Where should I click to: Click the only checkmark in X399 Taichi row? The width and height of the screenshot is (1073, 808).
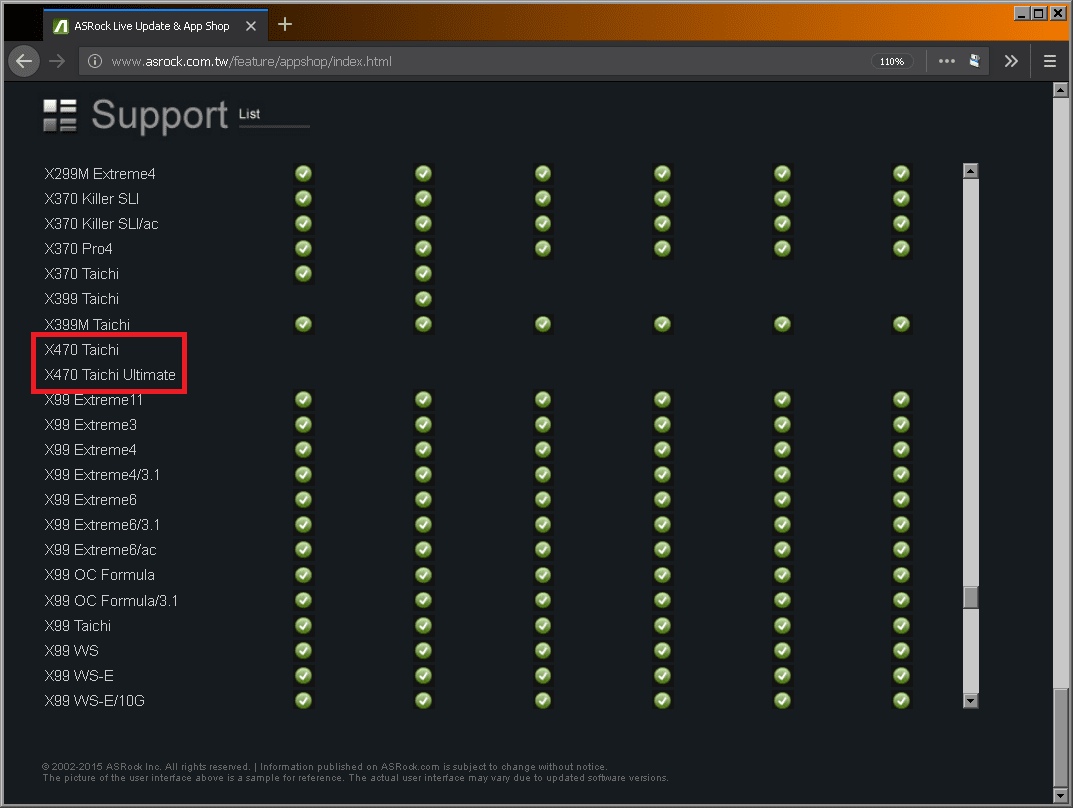tap(424, 299)
